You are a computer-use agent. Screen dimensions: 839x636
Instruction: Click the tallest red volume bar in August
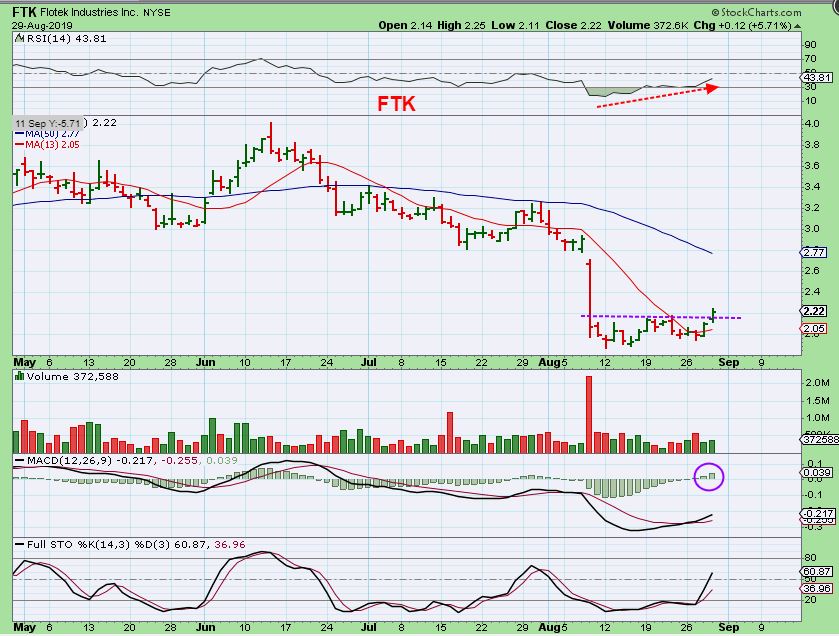589,415
